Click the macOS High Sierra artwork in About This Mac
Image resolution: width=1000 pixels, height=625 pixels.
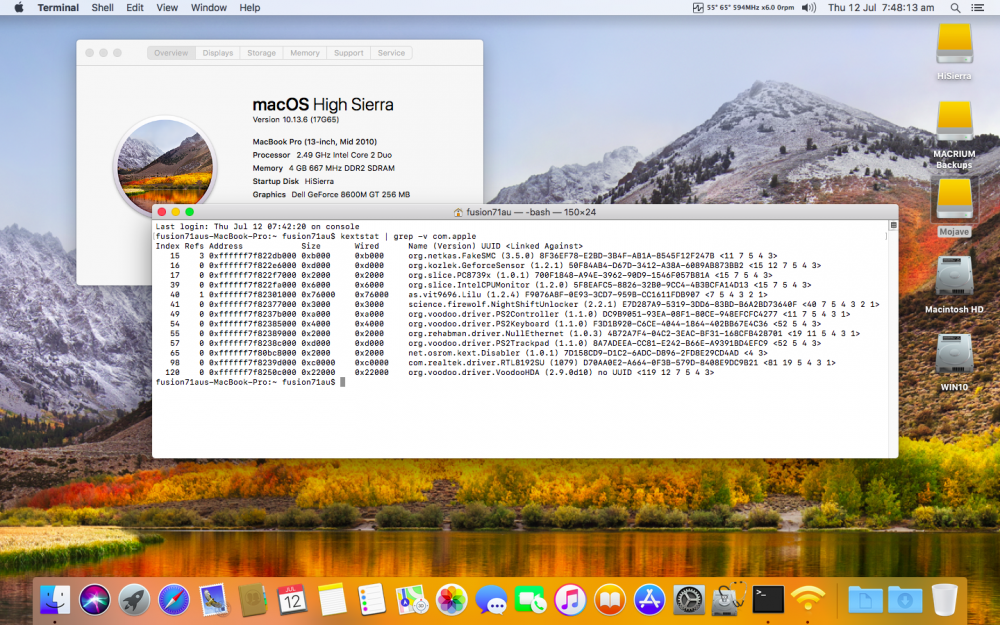tap(165, 168)
